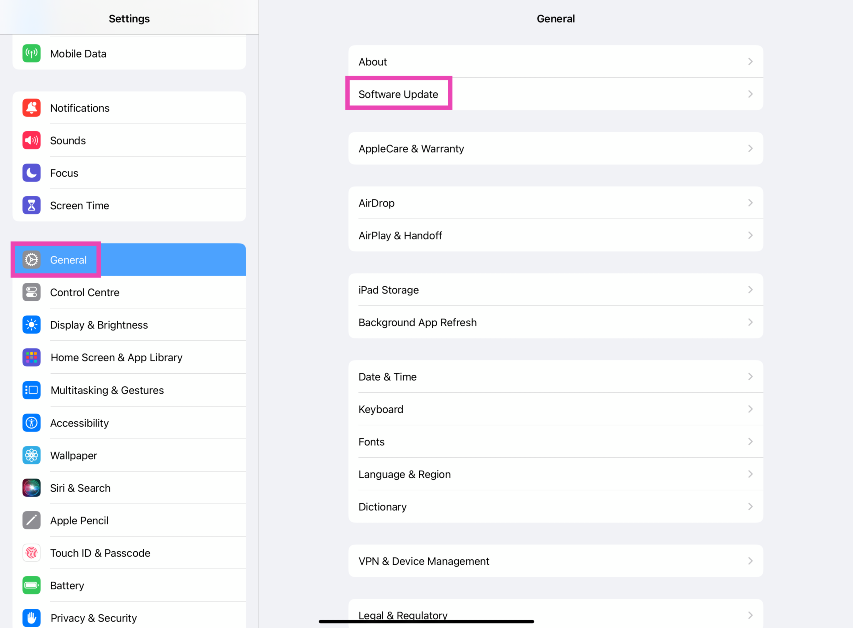Choose Wallpaper from the sidebar list
853x628 pixels.
point(74,456)
